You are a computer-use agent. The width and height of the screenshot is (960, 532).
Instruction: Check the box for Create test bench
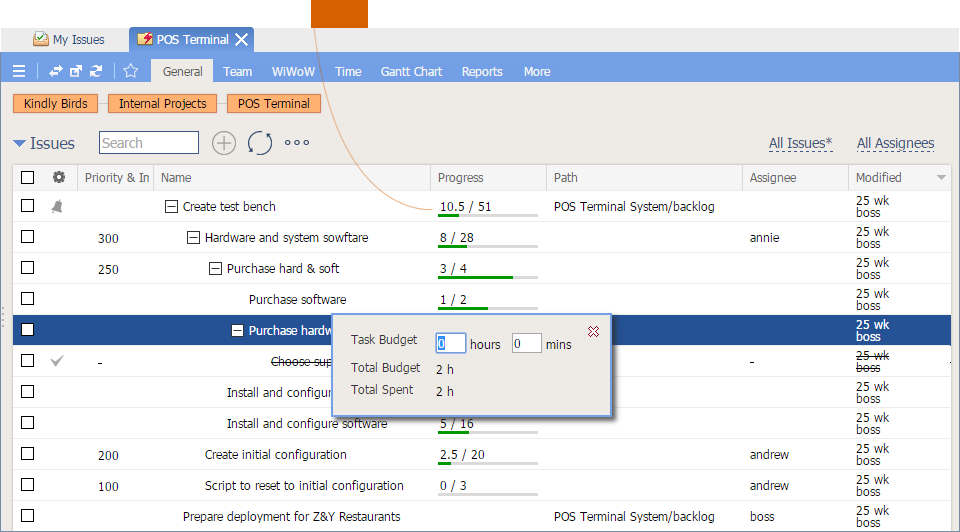[x=28, y=206]
